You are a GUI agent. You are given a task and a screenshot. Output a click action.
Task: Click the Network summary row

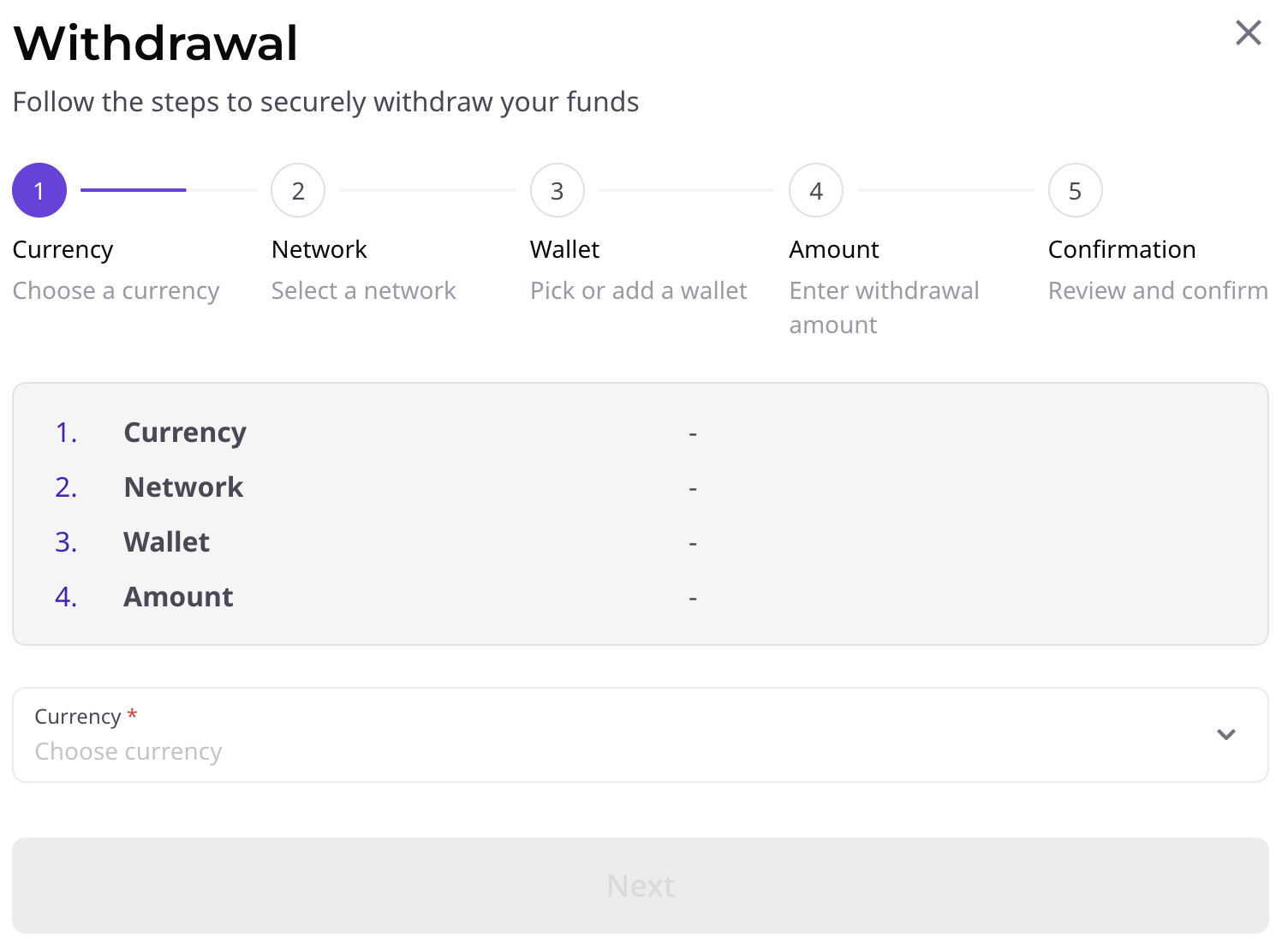183,487
